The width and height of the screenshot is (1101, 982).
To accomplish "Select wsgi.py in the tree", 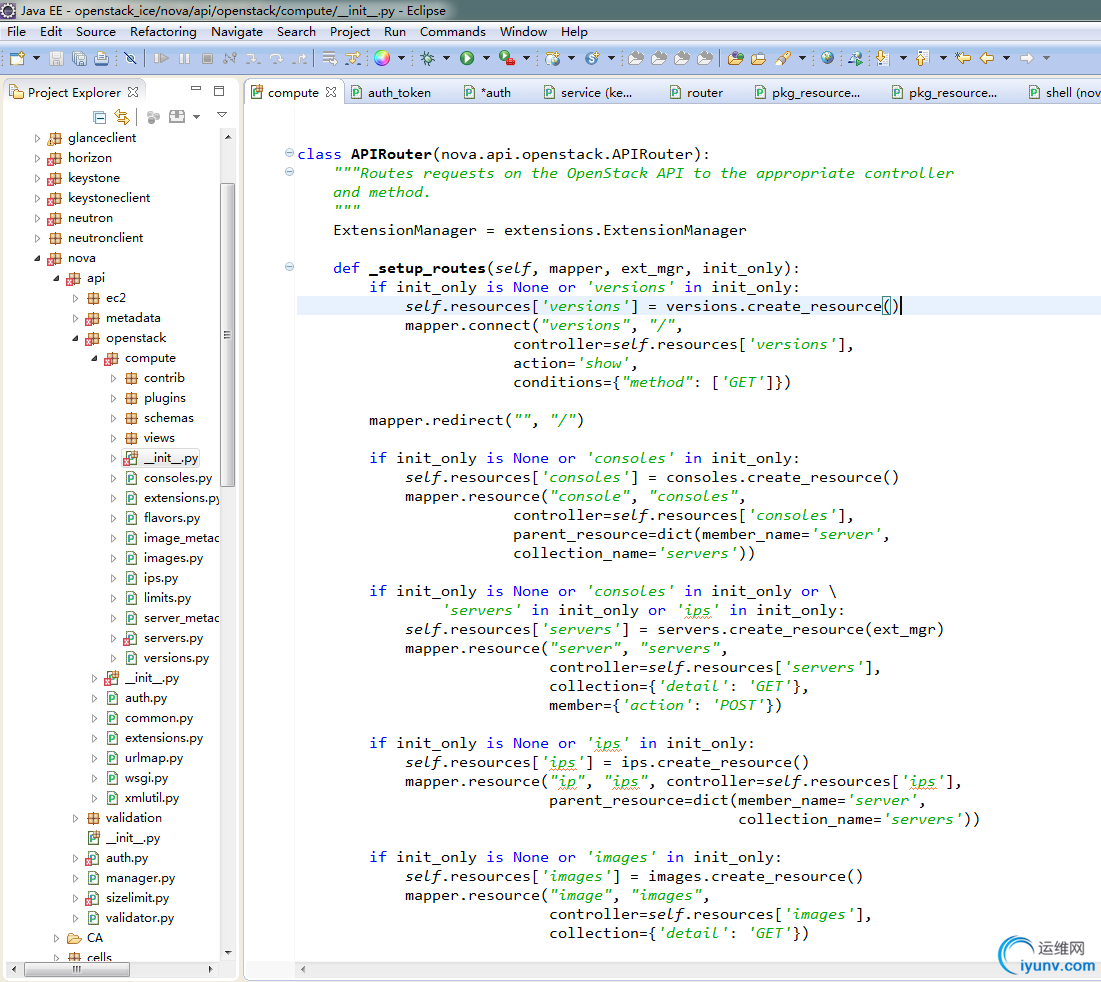I will 147,778.
